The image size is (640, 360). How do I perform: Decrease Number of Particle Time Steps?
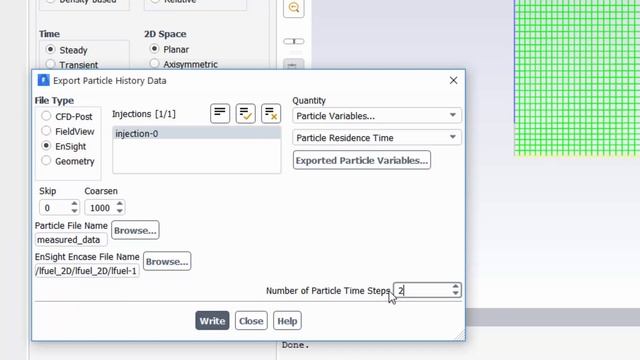click(x=456, y=293)
